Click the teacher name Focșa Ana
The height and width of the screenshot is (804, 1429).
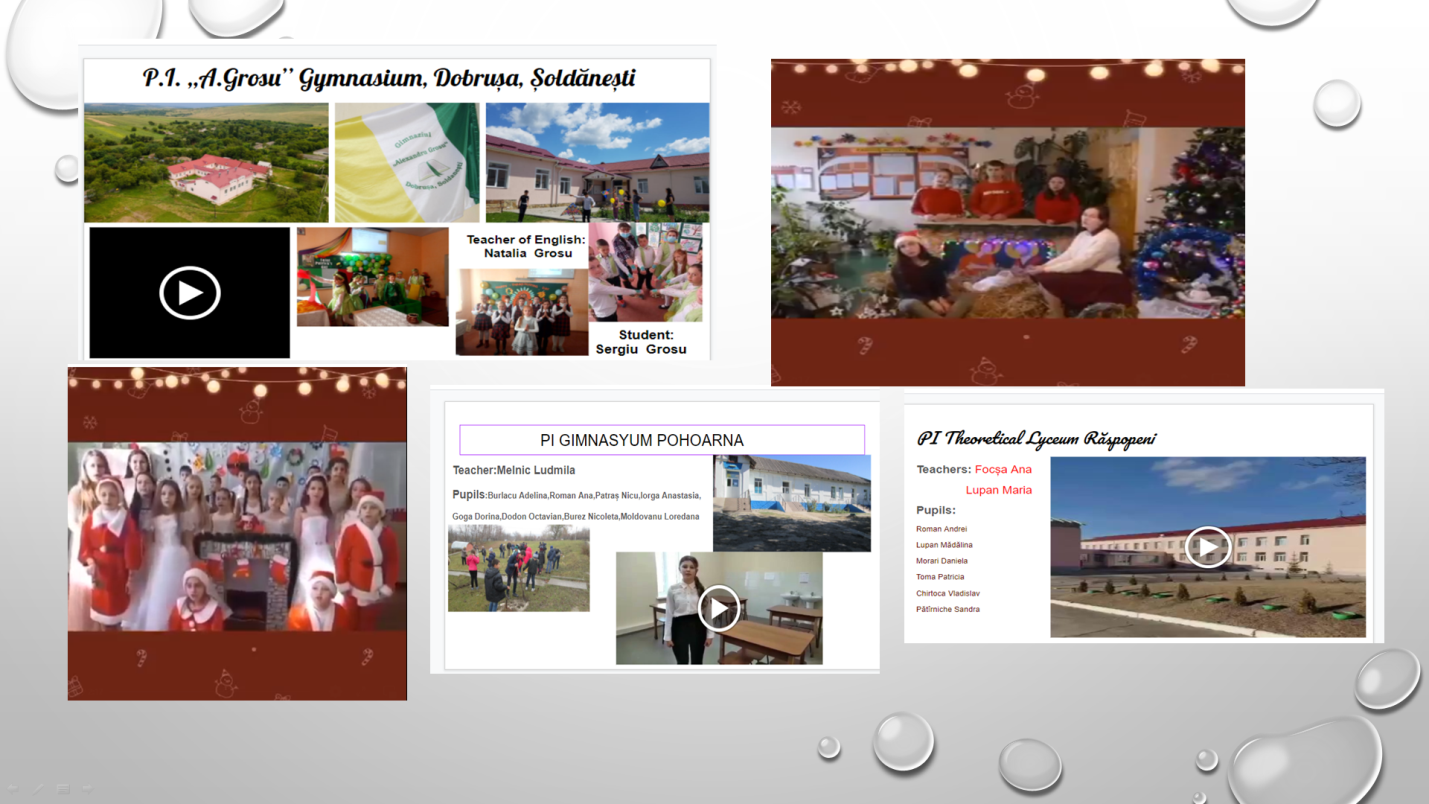(x=1003, y=469)
